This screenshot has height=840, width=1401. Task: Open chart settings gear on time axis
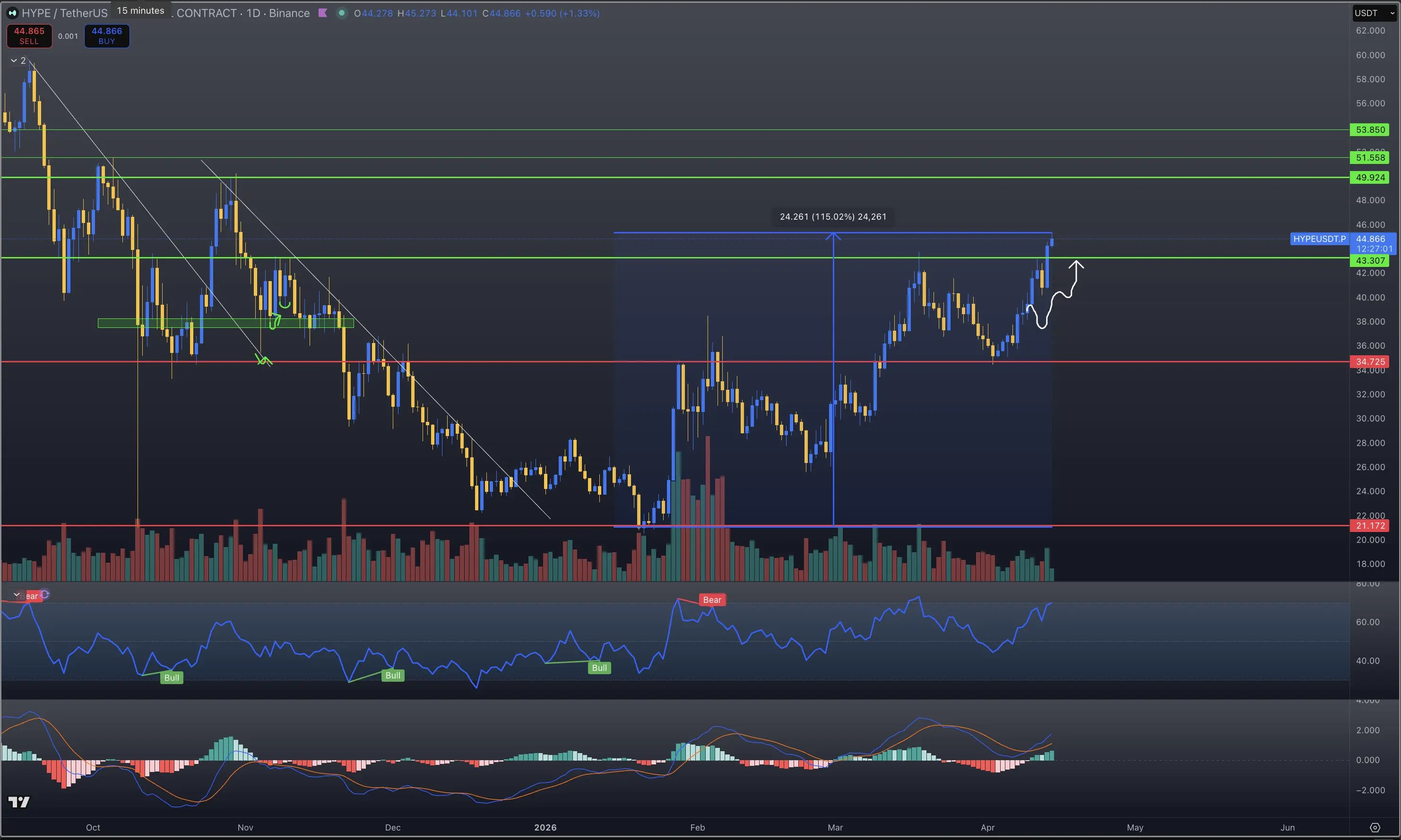[x=1375, y=827]
